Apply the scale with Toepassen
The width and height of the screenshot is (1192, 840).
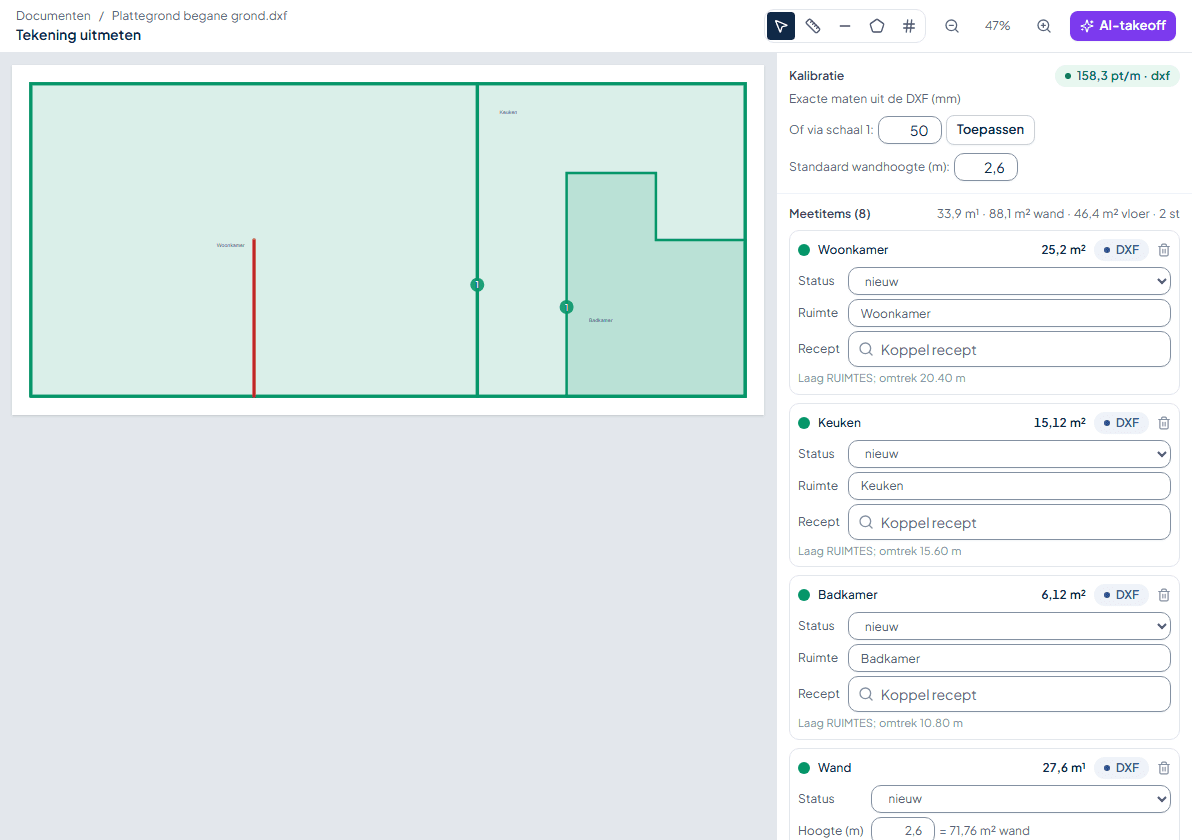point(990,130)
